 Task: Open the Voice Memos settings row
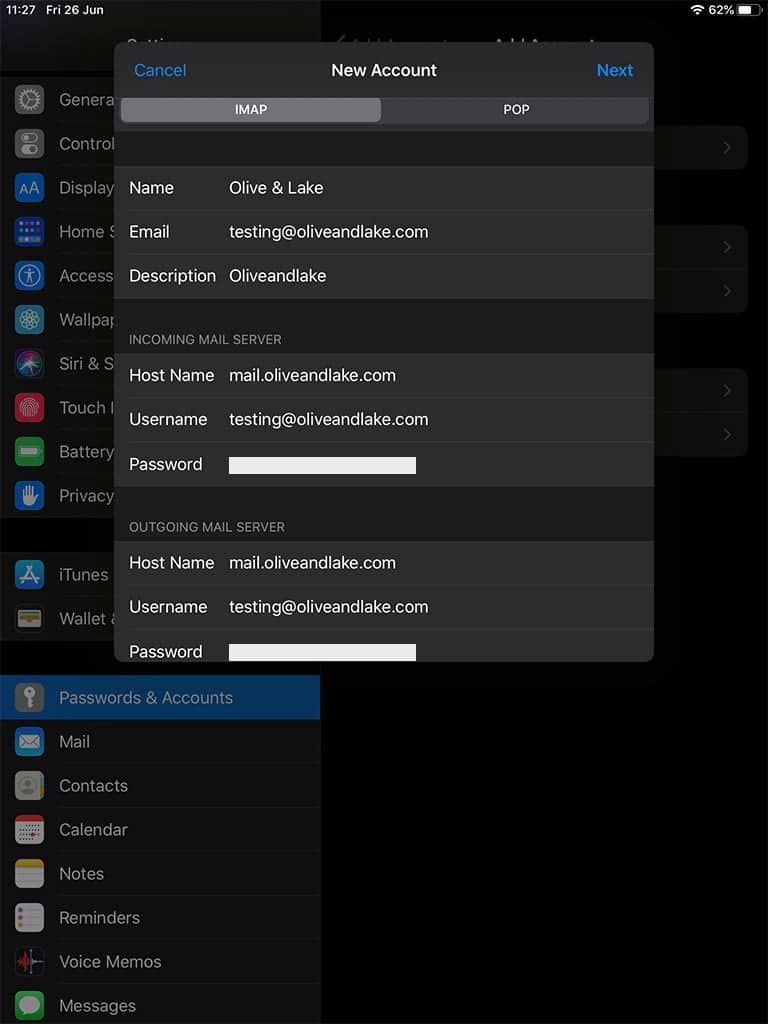coord(160,961)
